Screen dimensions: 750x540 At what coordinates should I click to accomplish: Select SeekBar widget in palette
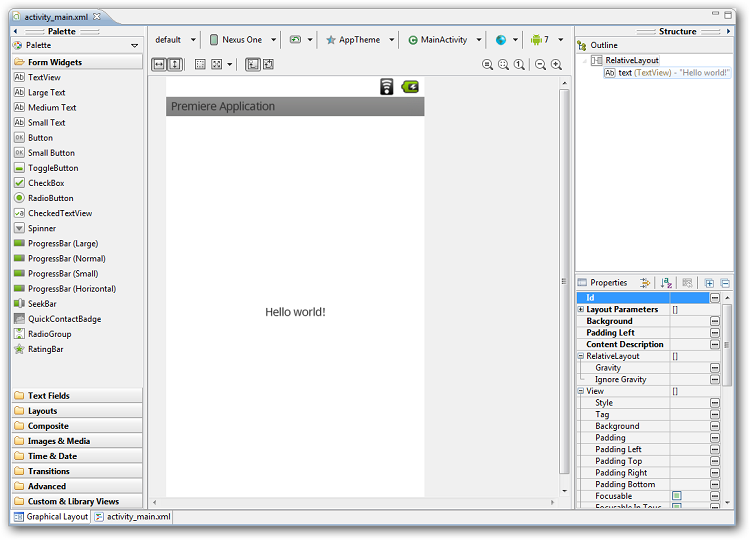click(42, 304)
